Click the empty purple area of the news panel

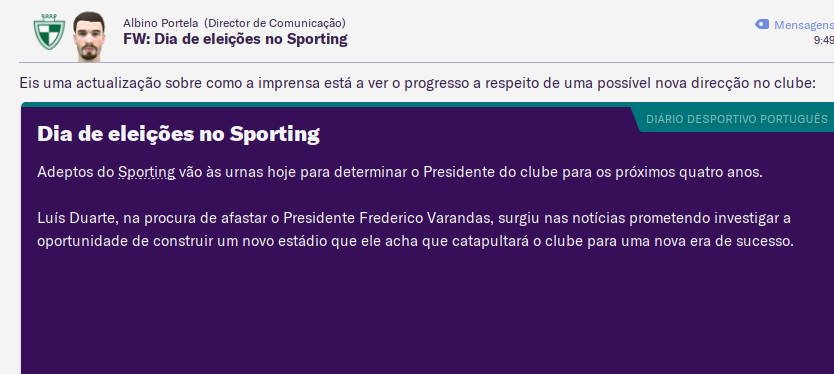pyautogui.click(x=426, y=314)
